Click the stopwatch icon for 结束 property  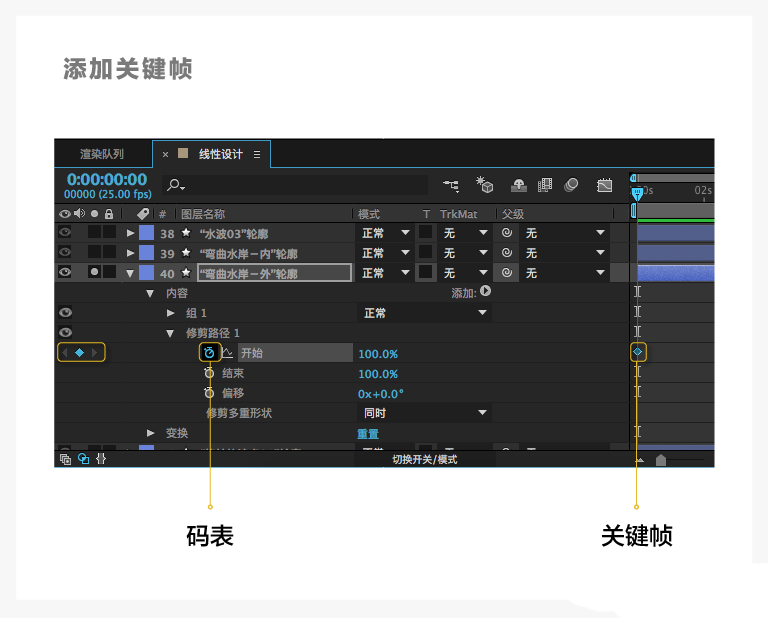click(209, 373)
